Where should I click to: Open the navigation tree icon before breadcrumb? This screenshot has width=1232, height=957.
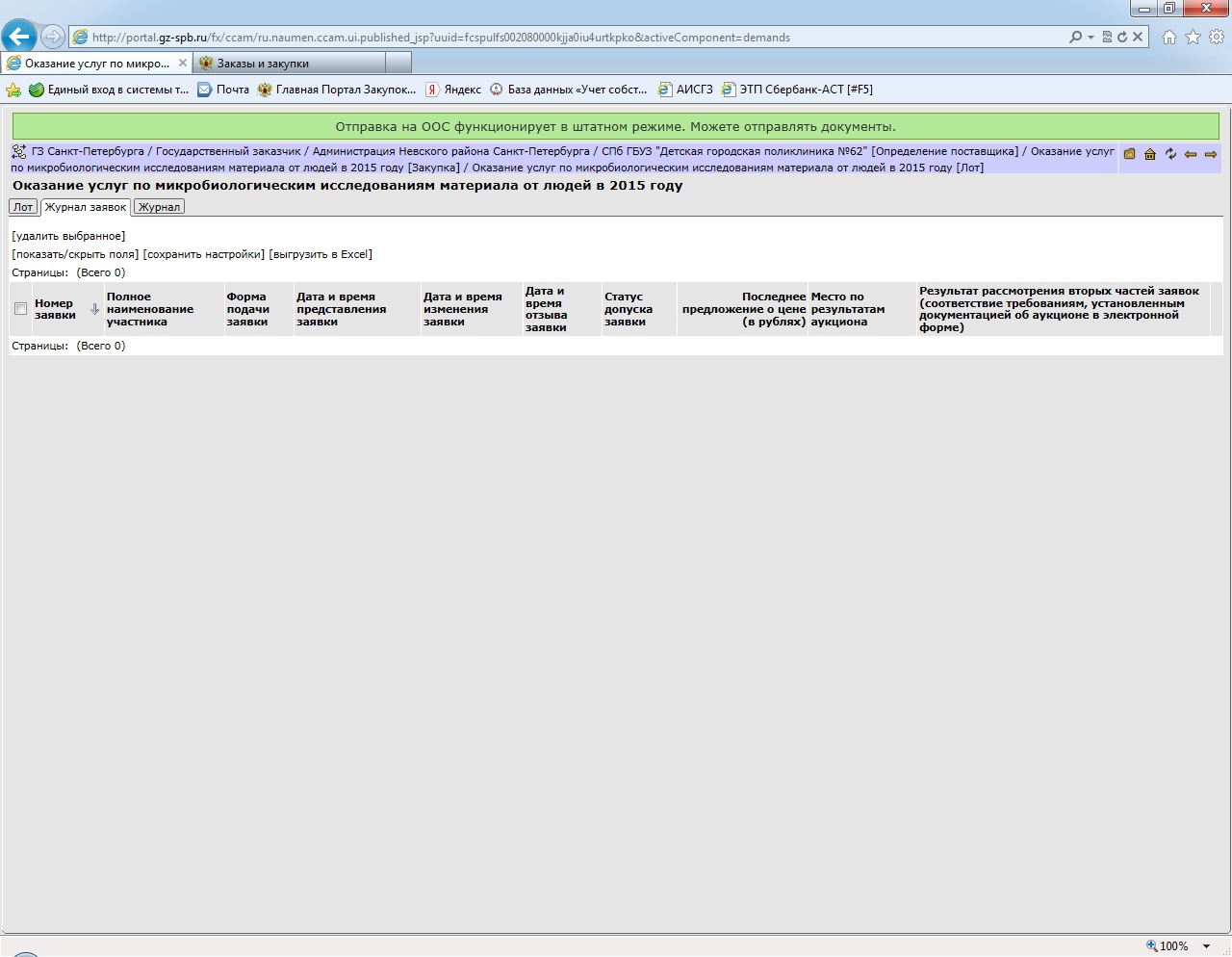(19, 152)
